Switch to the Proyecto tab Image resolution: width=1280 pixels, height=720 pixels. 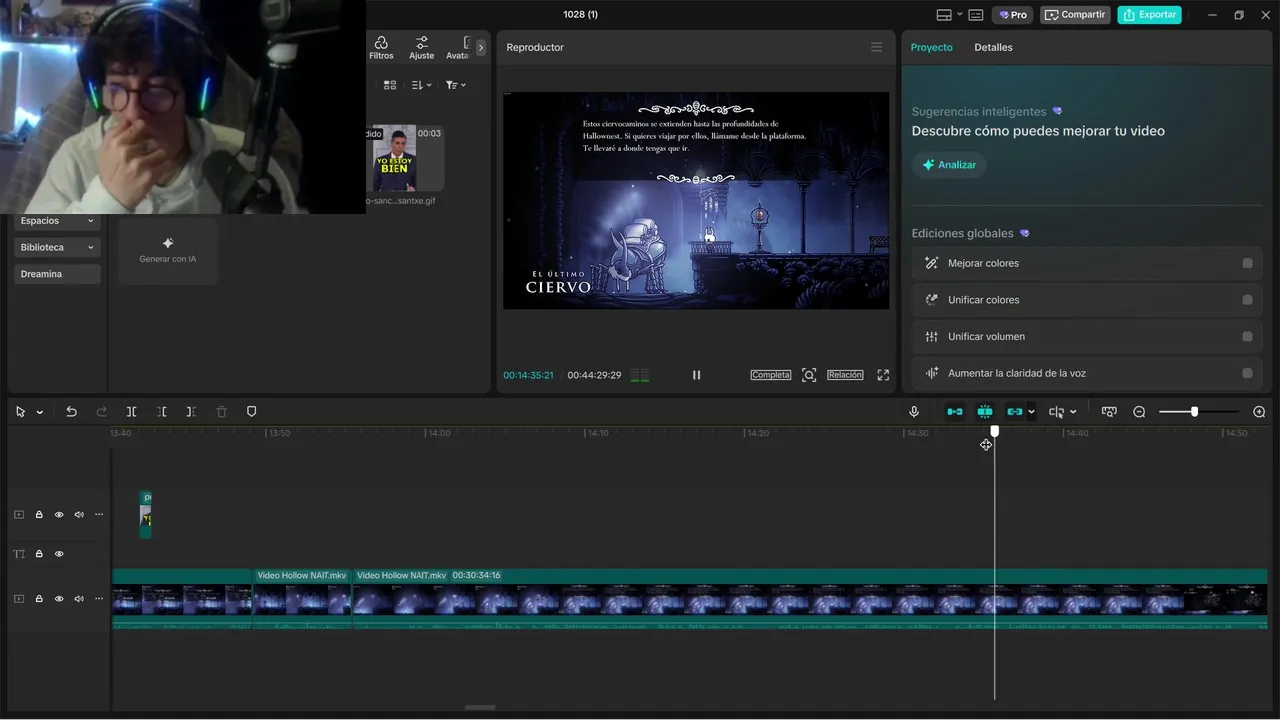click(x=931, y=47)
